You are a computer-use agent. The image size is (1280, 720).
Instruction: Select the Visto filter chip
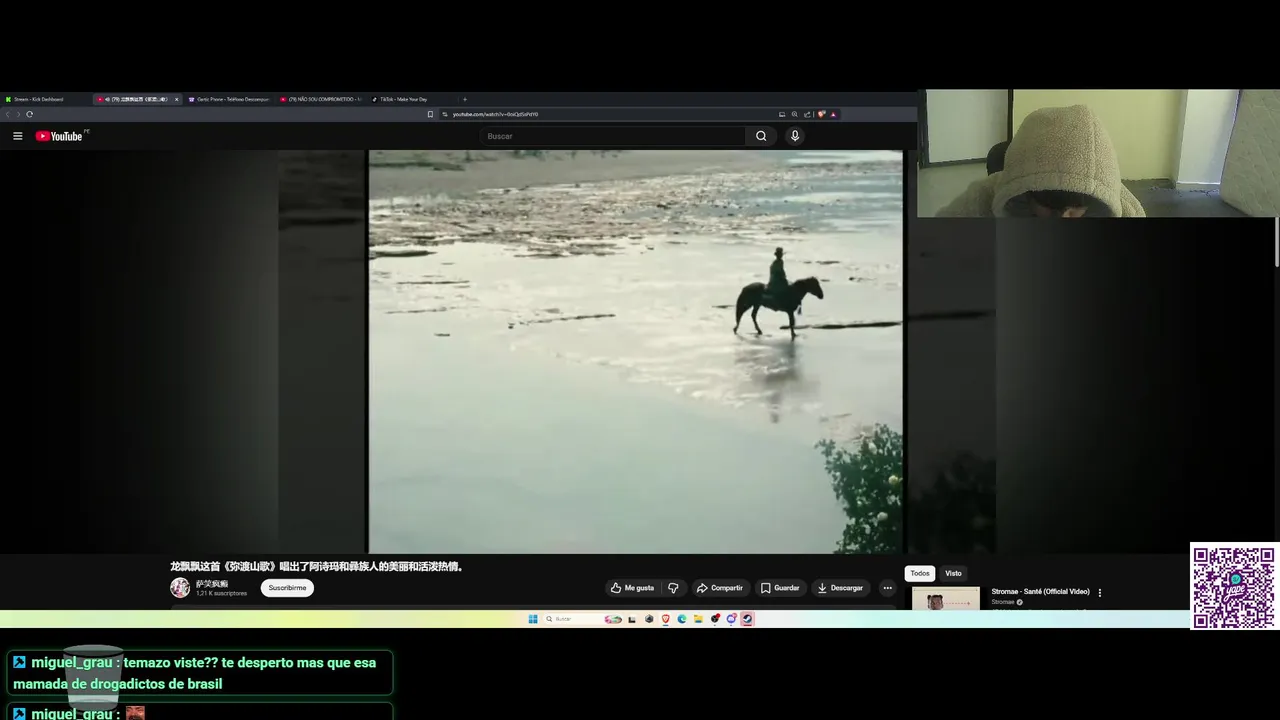pyautogui.click(x=953, y=573)
